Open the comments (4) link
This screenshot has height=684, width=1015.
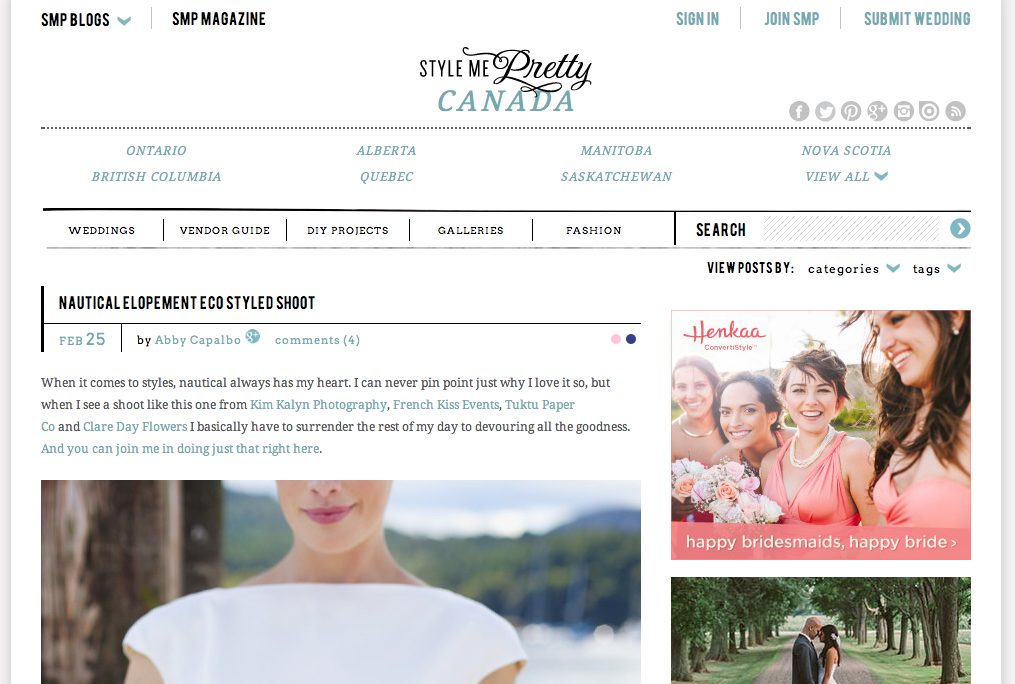(x=317, y=340)
